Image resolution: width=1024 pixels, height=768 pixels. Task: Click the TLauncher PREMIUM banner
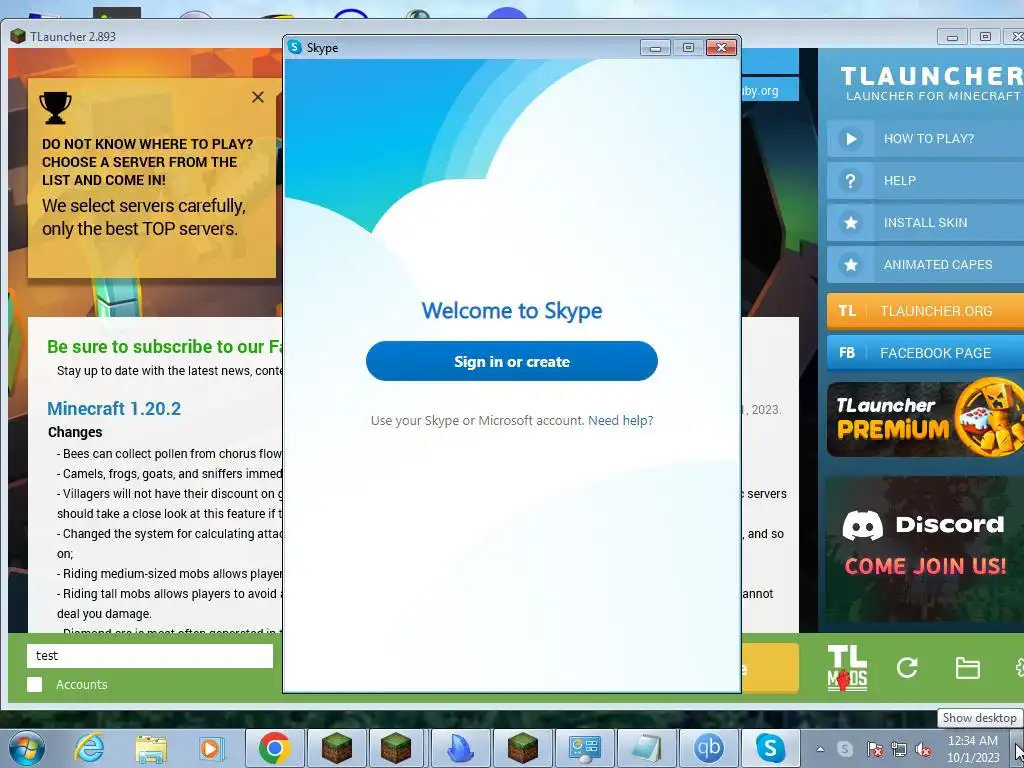click(925, 418)
